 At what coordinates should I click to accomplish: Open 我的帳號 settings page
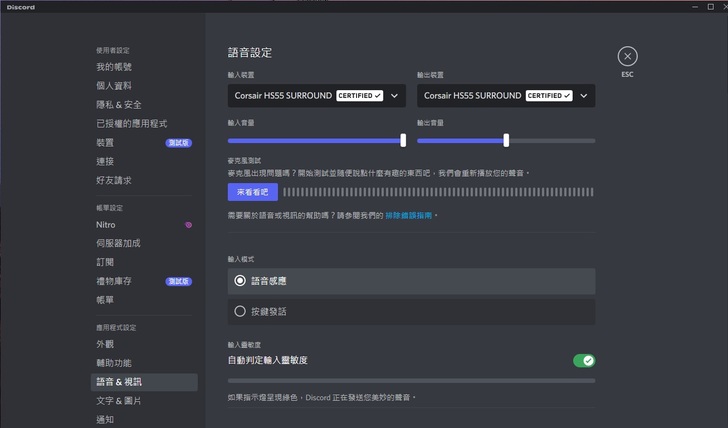[114, 67]
